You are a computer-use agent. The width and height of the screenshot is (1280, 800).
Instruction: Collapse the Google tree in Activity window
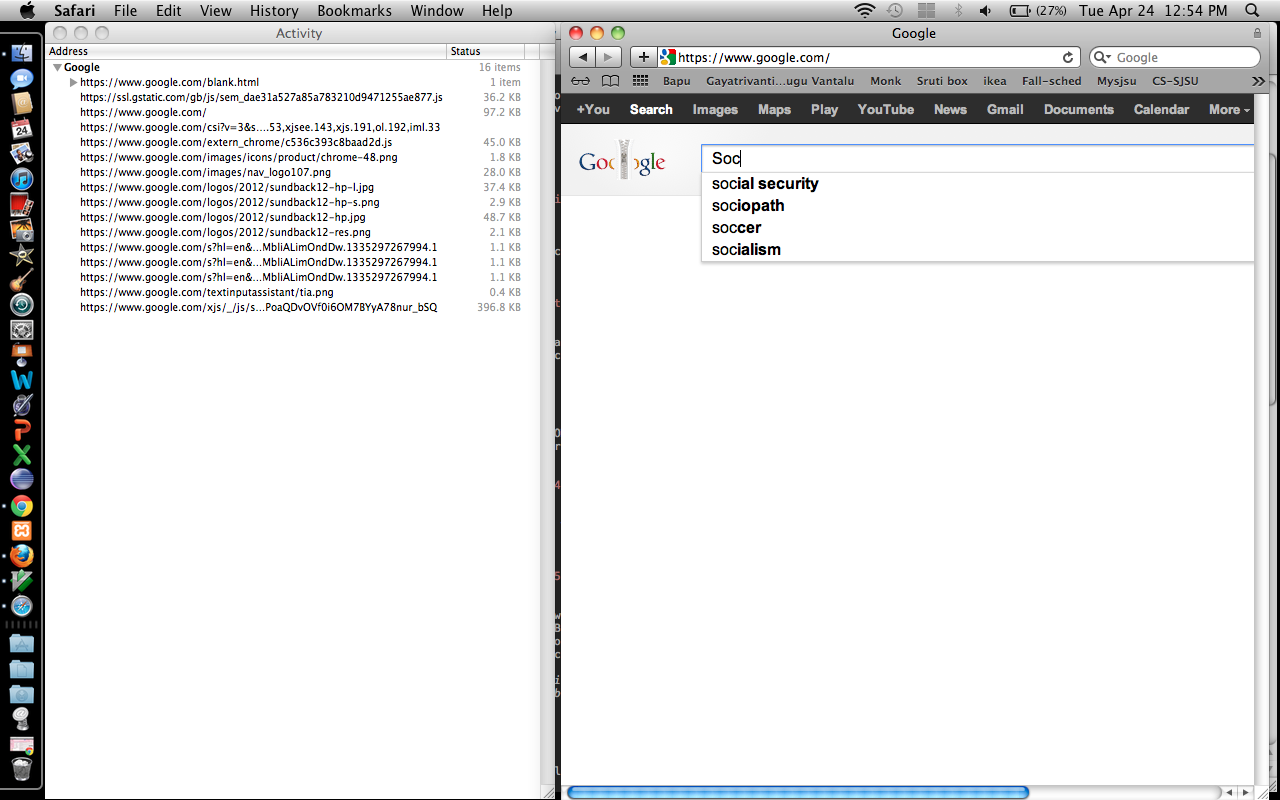[58, 67]
